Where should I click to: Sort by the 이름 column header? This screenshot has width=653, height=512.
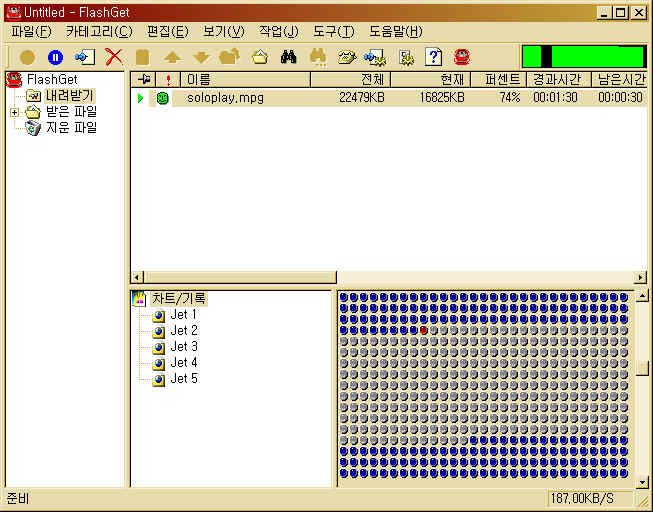(246, 79)
